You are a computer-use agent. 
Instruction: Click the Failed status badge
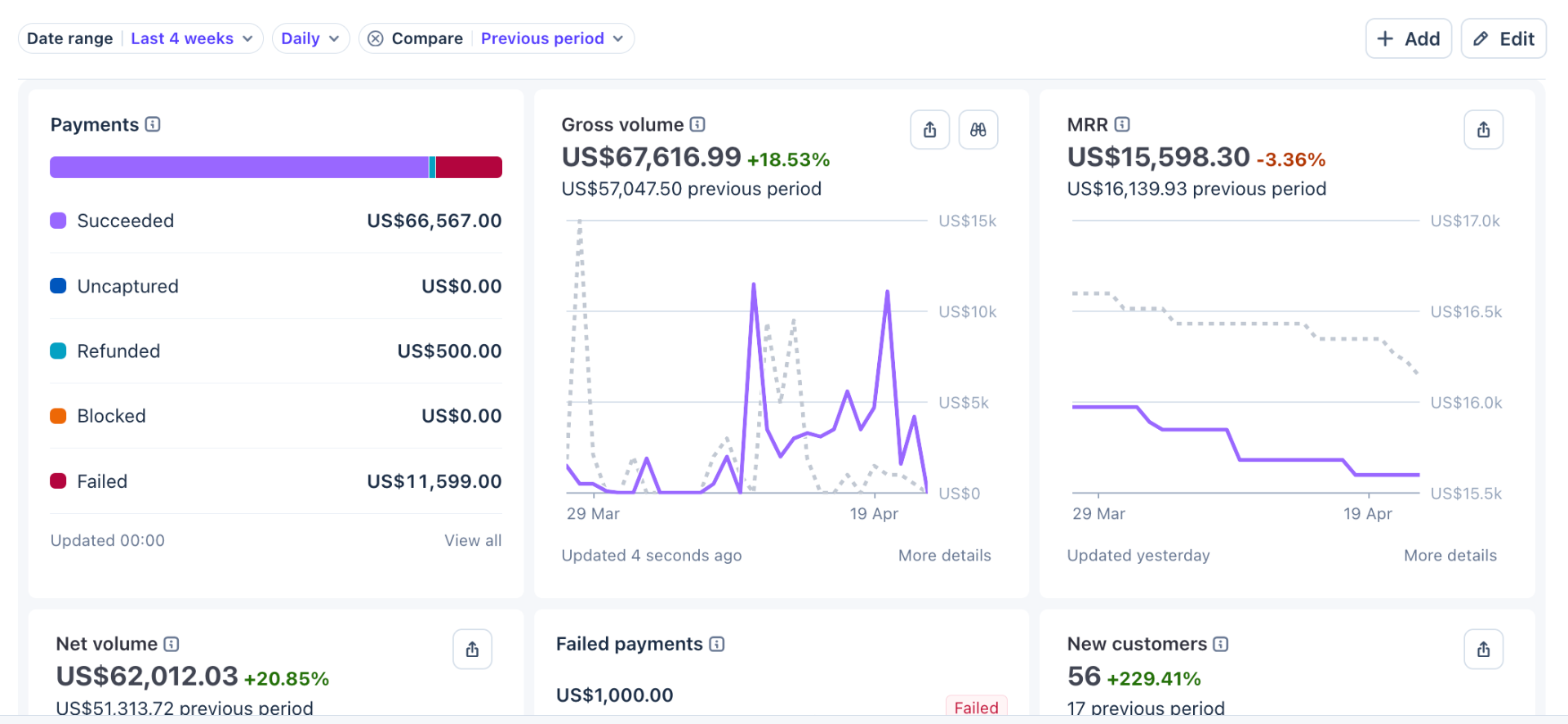pos(977,708)
